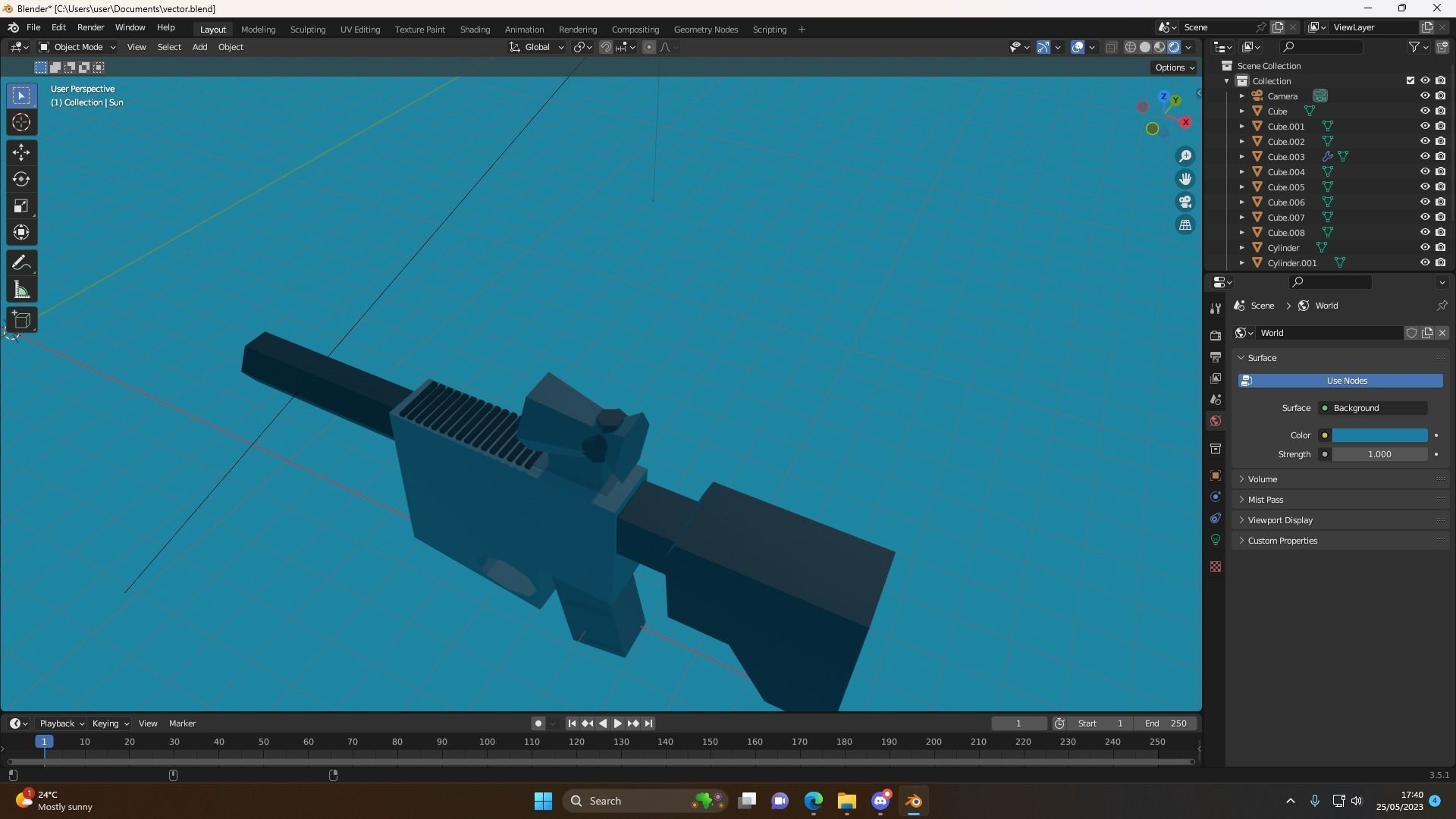Open the File menu

[33, 27]
